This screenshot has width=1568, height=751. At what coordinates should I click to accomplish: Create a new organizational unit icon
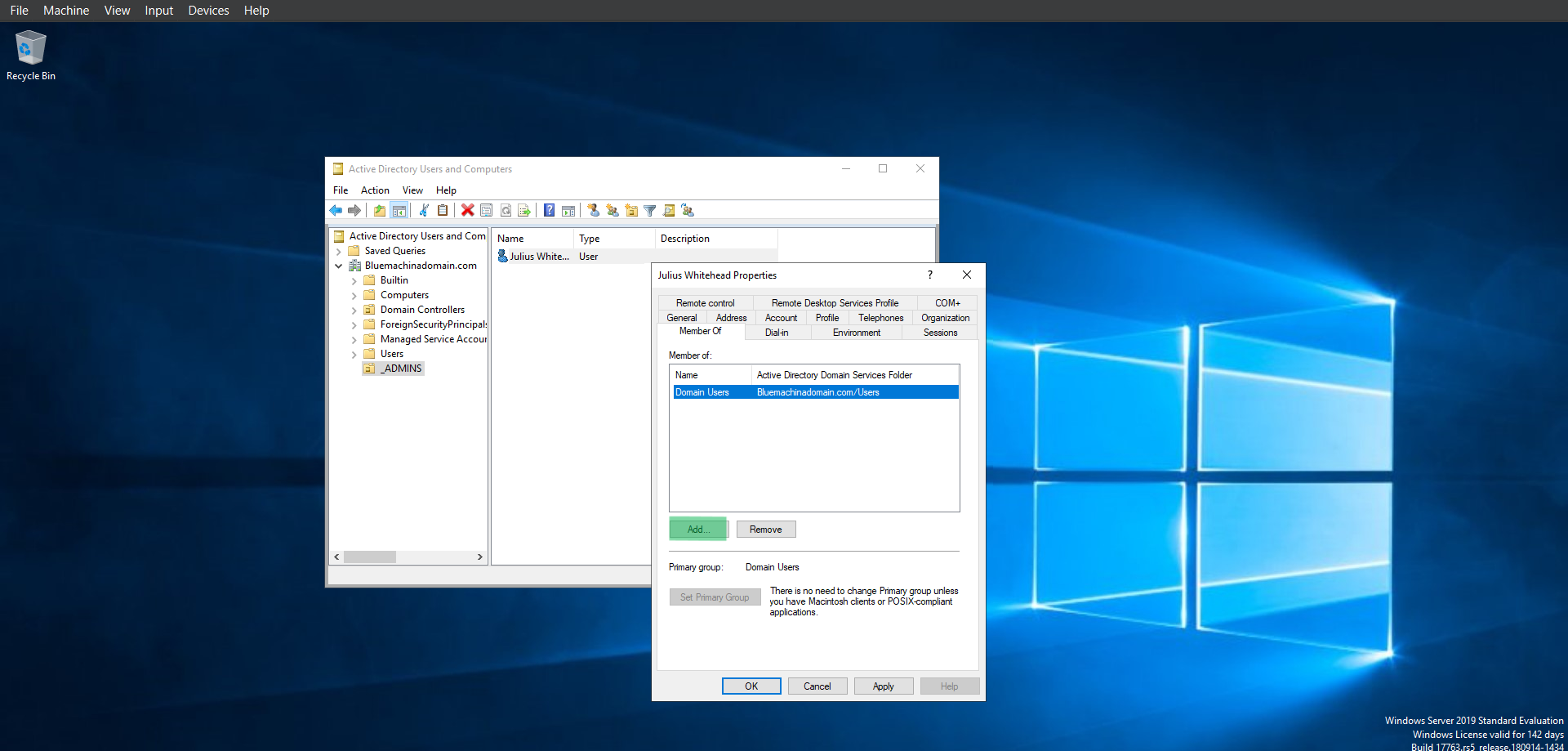point(631,210)
